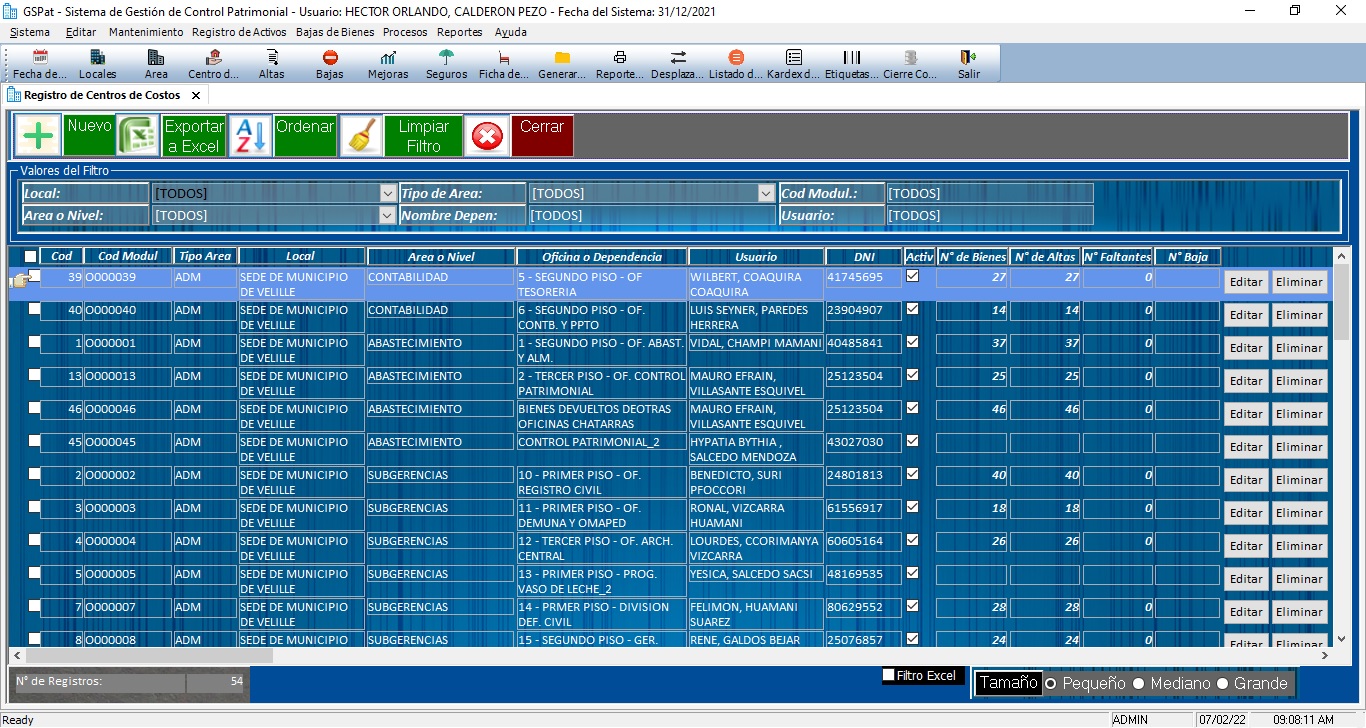Open the Area toolbar icon
1366x728 pixels.
pyautogui.click(x=156, y=64)
